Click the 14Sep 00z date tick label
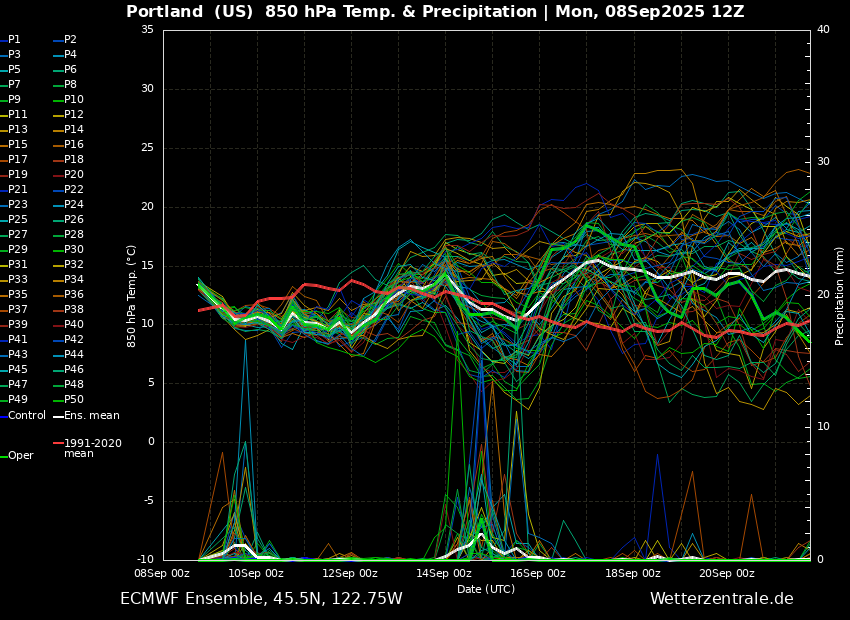 click(x=444, y=573)
